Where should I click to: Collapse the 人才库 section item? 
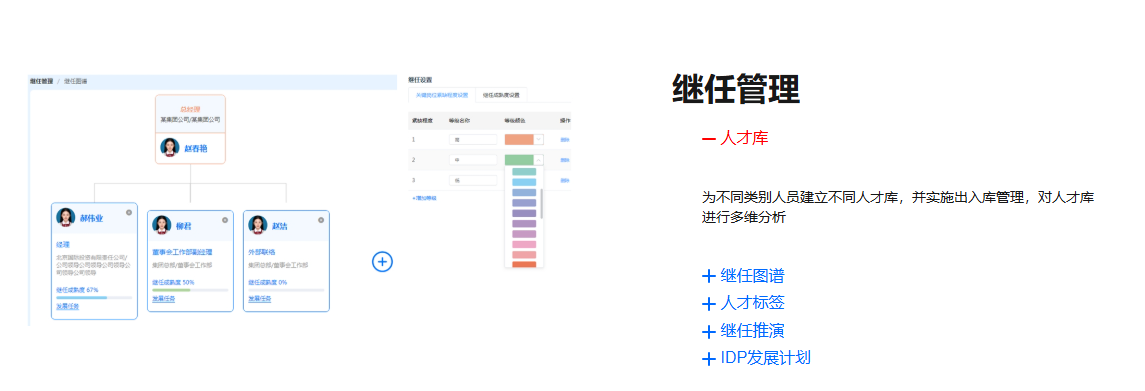pyautogui.click(x=735, y=137)
